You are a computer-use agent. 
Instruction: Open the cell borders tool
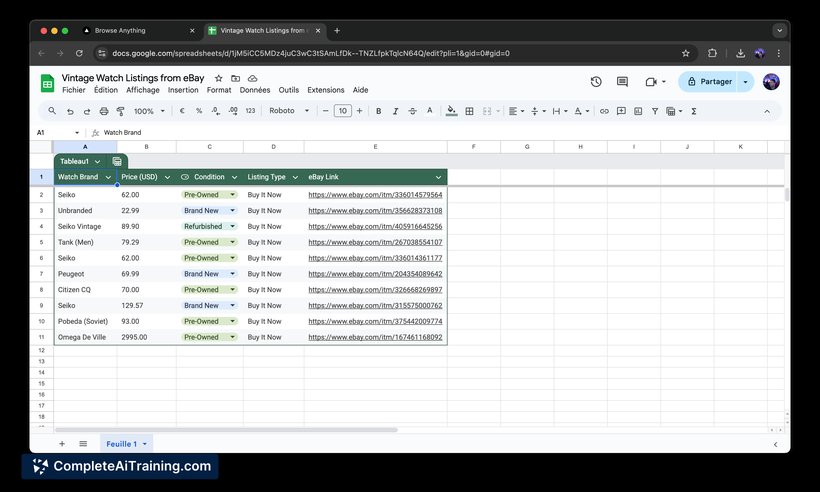469,111
